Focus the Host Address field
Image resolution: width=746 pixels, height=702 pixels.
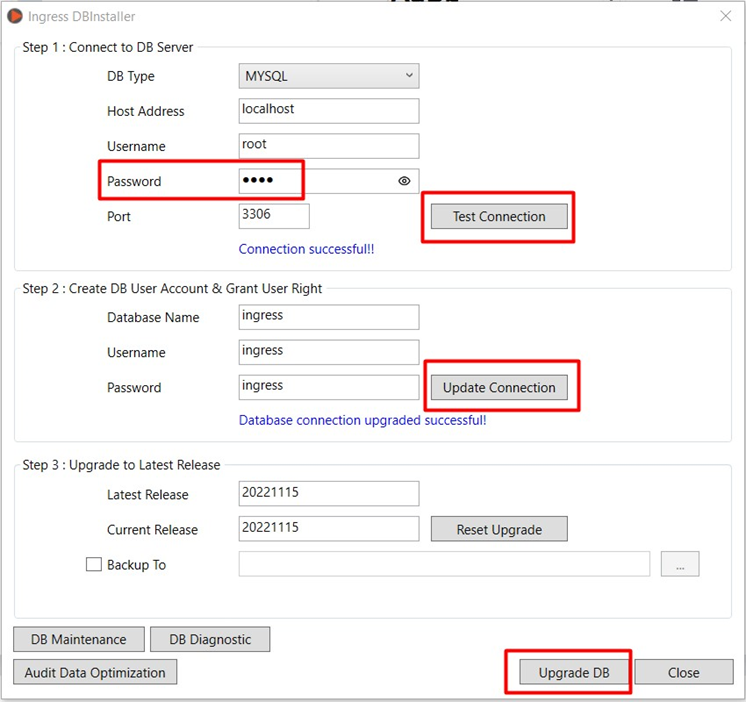click(x=329, y=111)
